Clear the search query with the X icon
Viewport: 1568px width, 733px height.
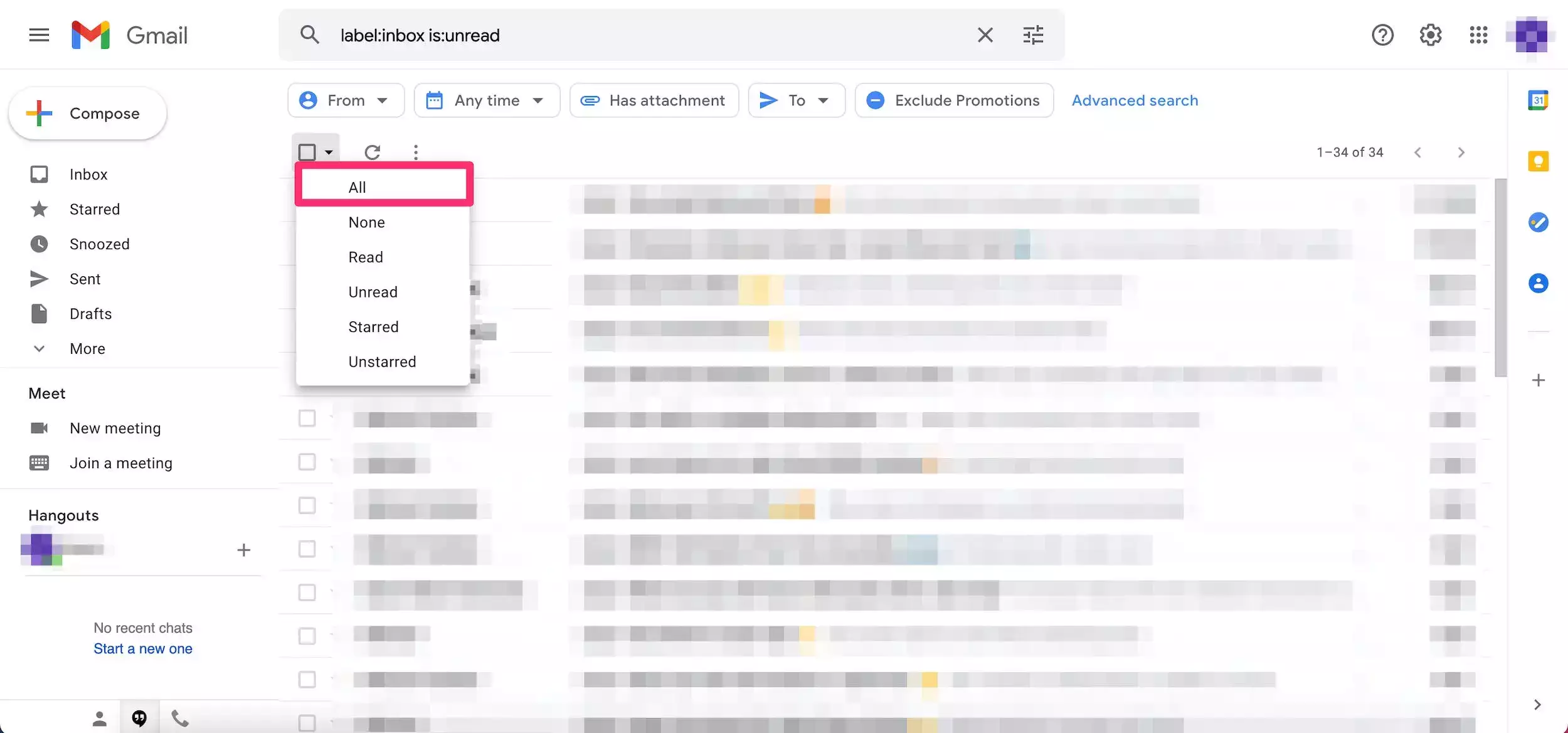(x=985, y=35)
